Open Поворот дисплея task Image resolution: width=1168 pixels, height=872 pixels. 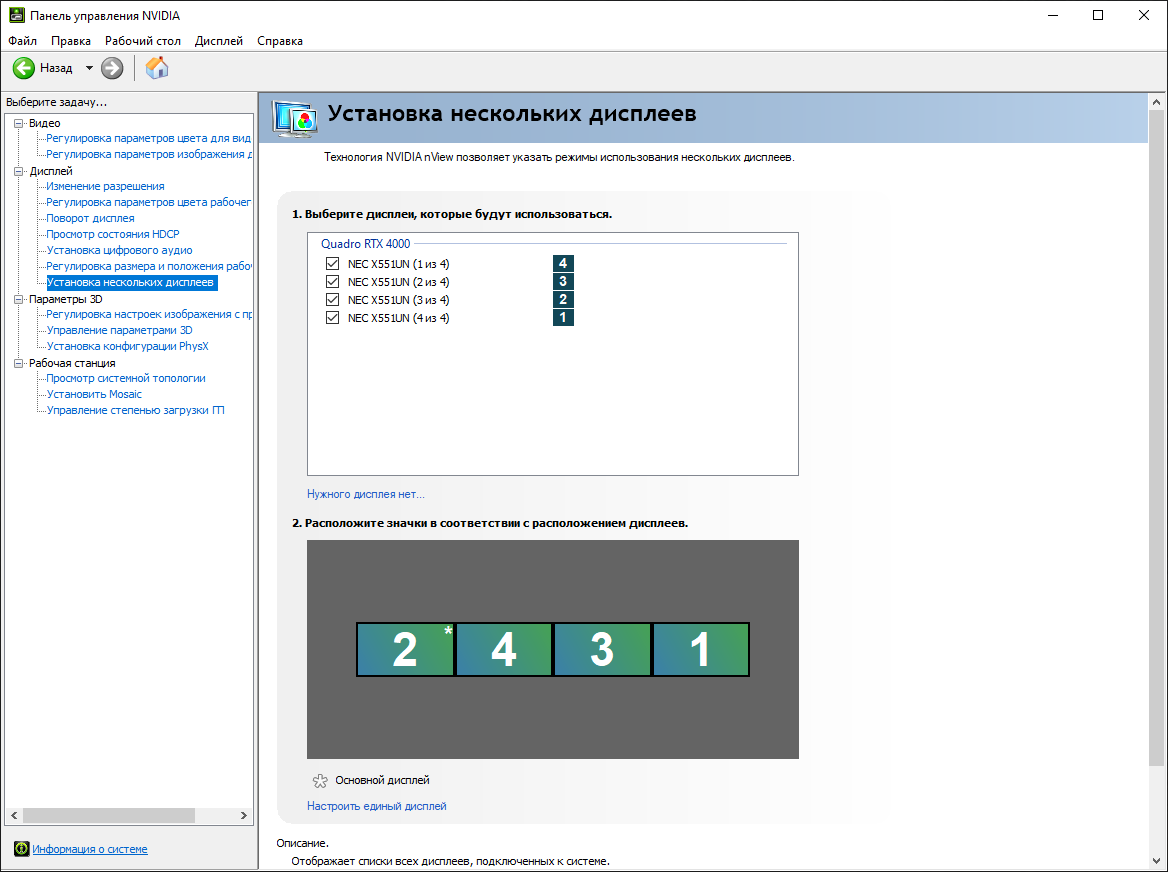coord(90,218)
